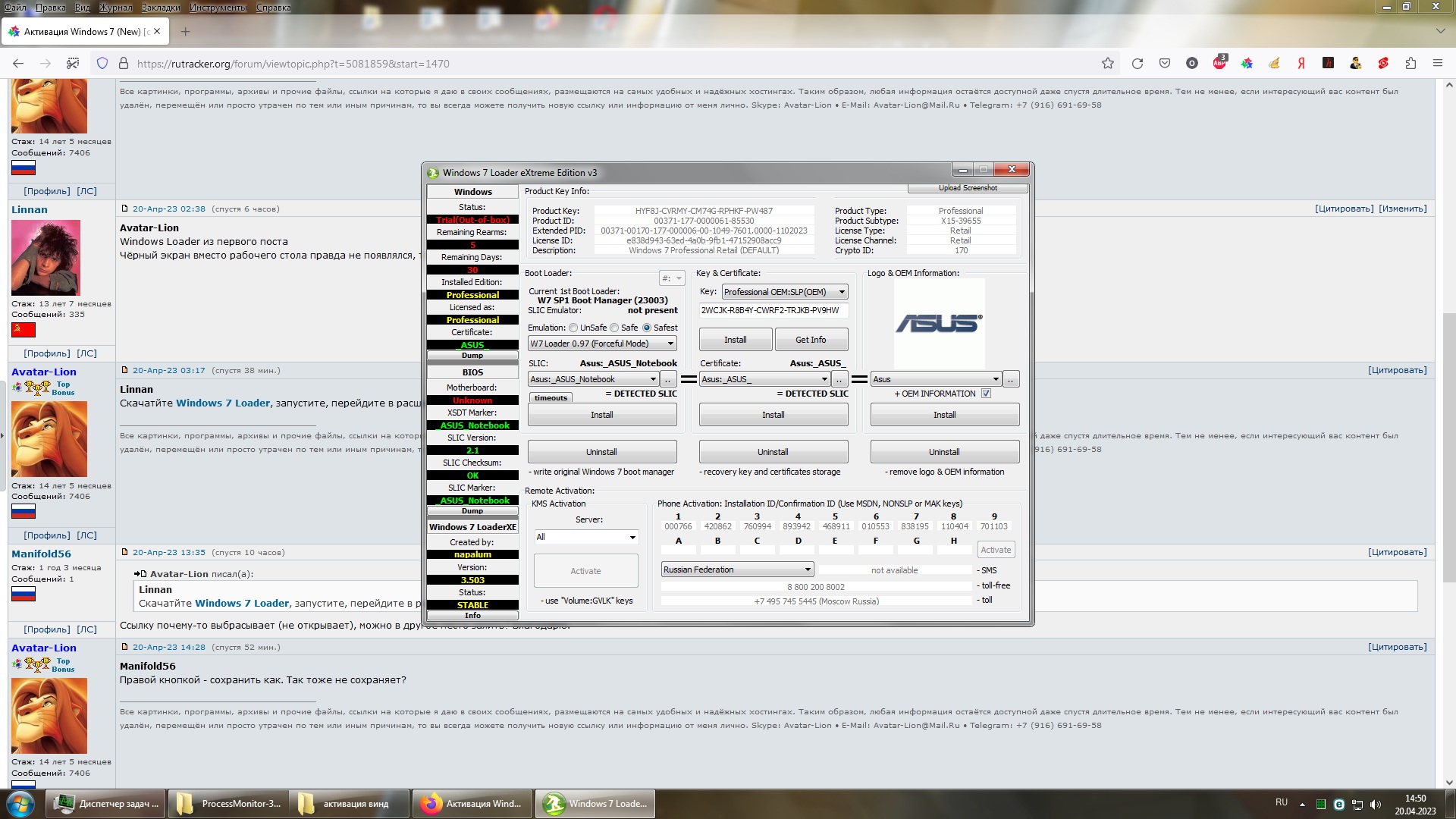Open Linnan's user profile link
1456x819 pixels.
(29, 210)
